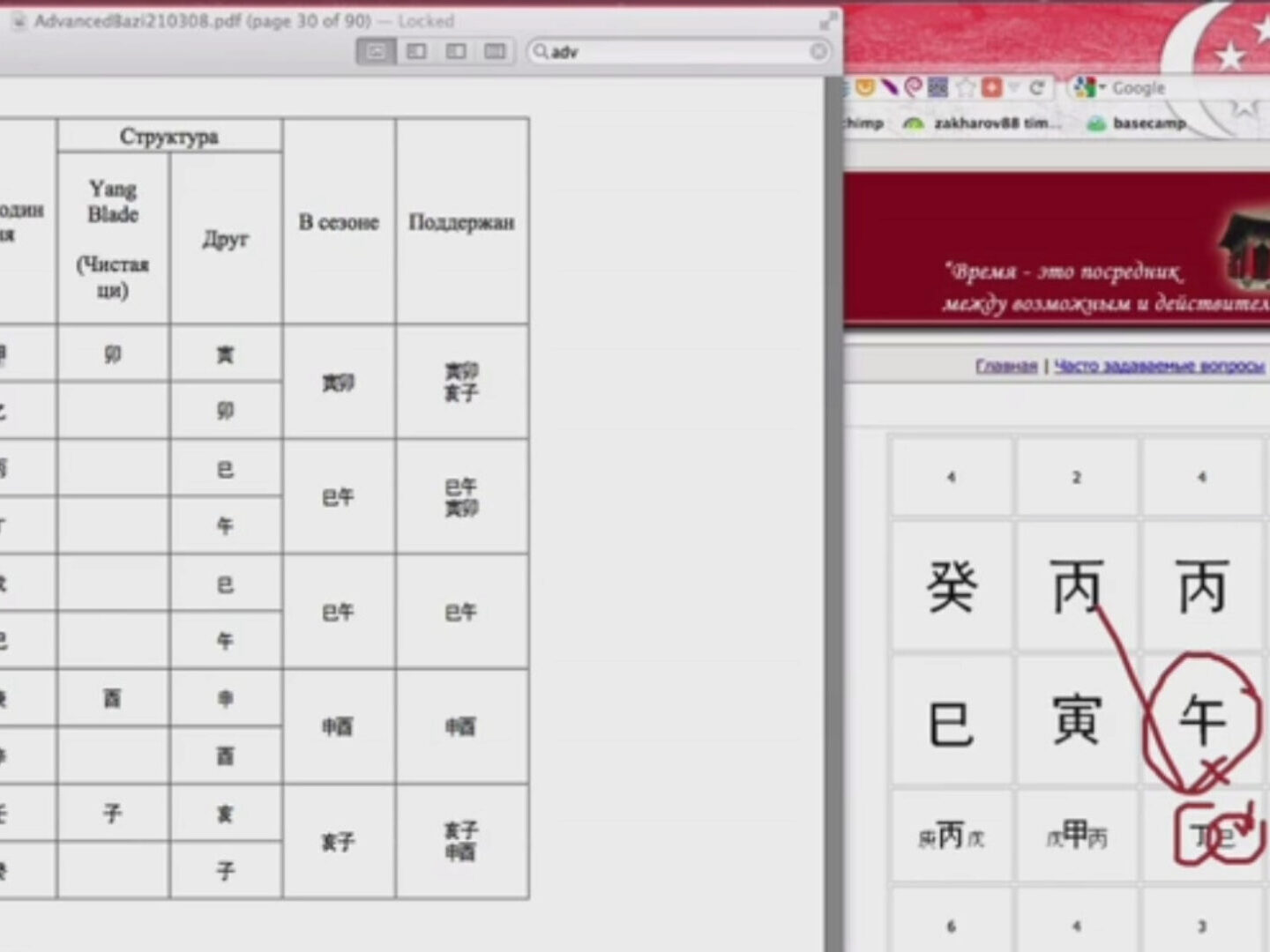This screenshot has height=952, width=1270.
Task: Bookmark this page with the star icon
Action: (967, 87)
